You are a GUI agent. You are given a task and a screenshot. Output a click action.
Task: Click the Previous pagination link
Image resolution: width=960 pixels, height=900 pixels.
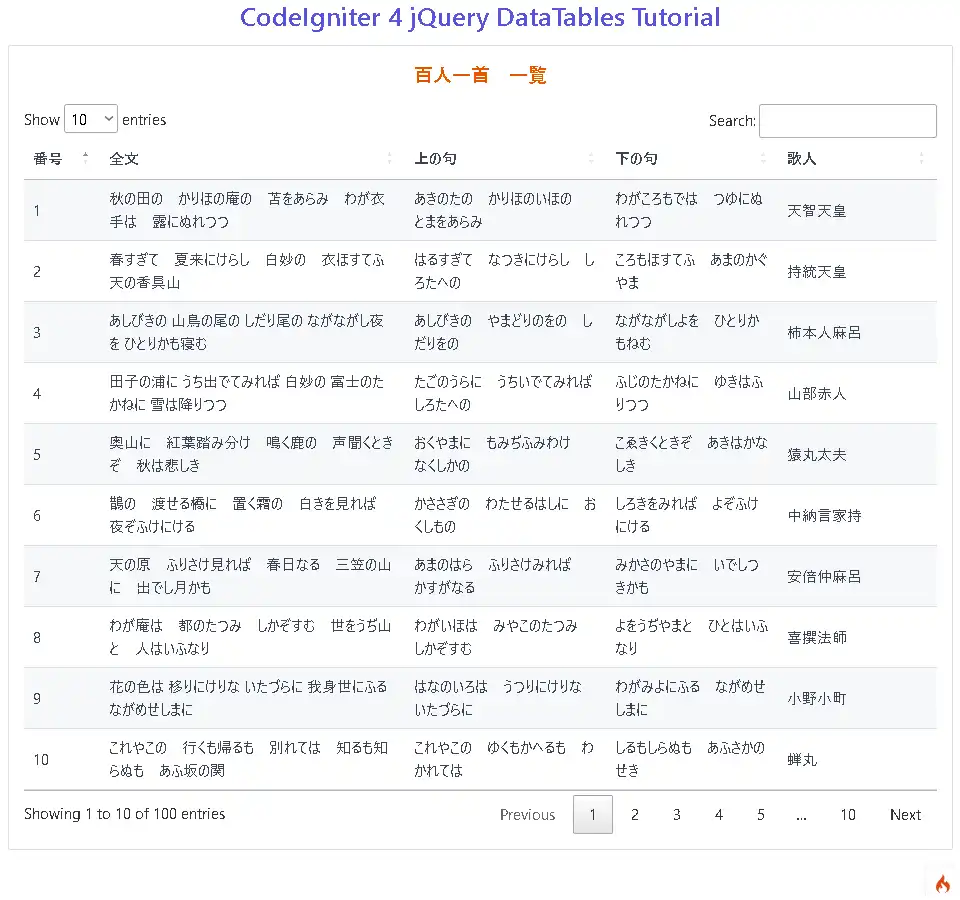click(527, 815)
